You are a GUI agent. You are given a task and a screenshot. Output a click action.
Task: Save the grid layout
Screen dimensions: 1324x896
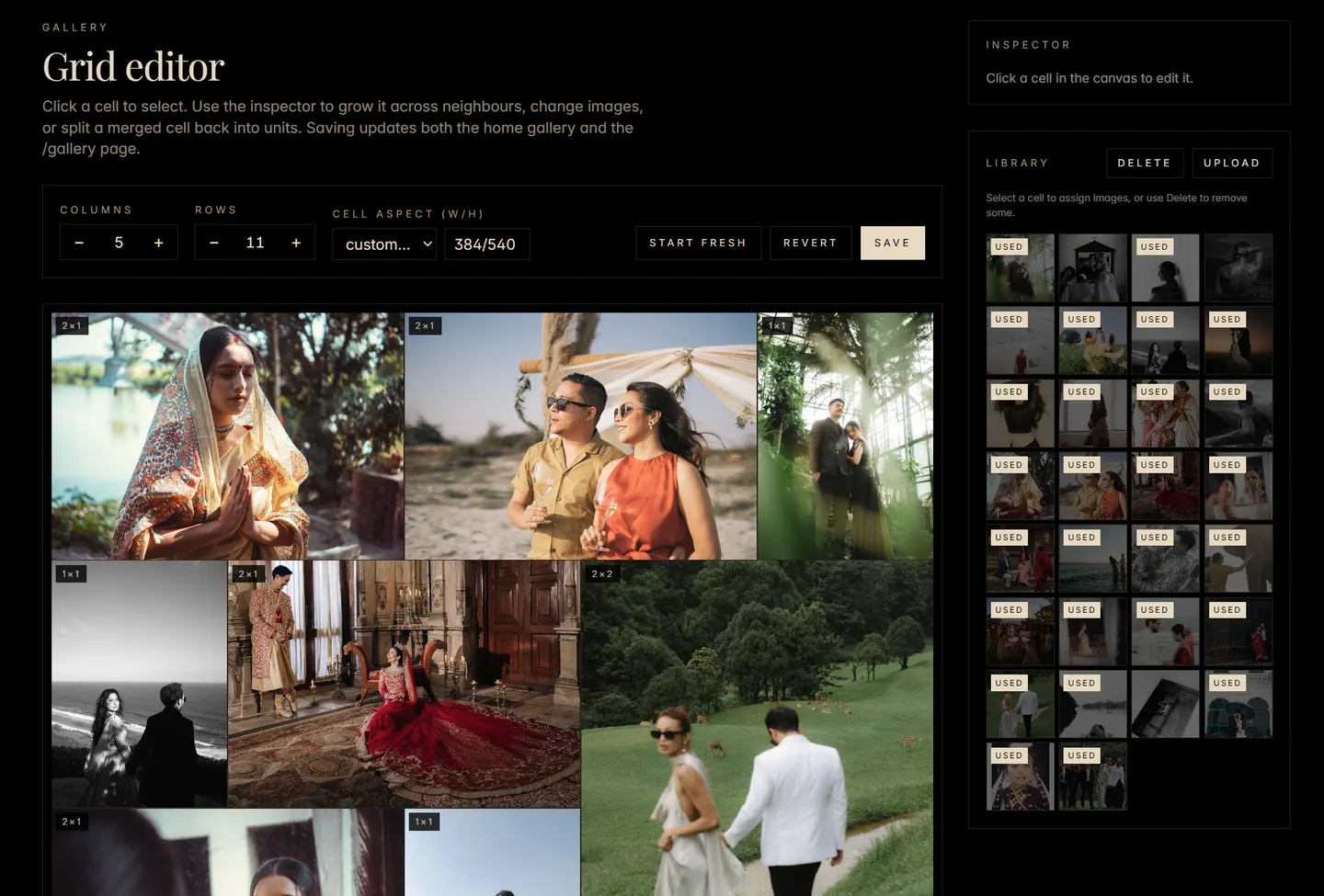tap(892, 243)
